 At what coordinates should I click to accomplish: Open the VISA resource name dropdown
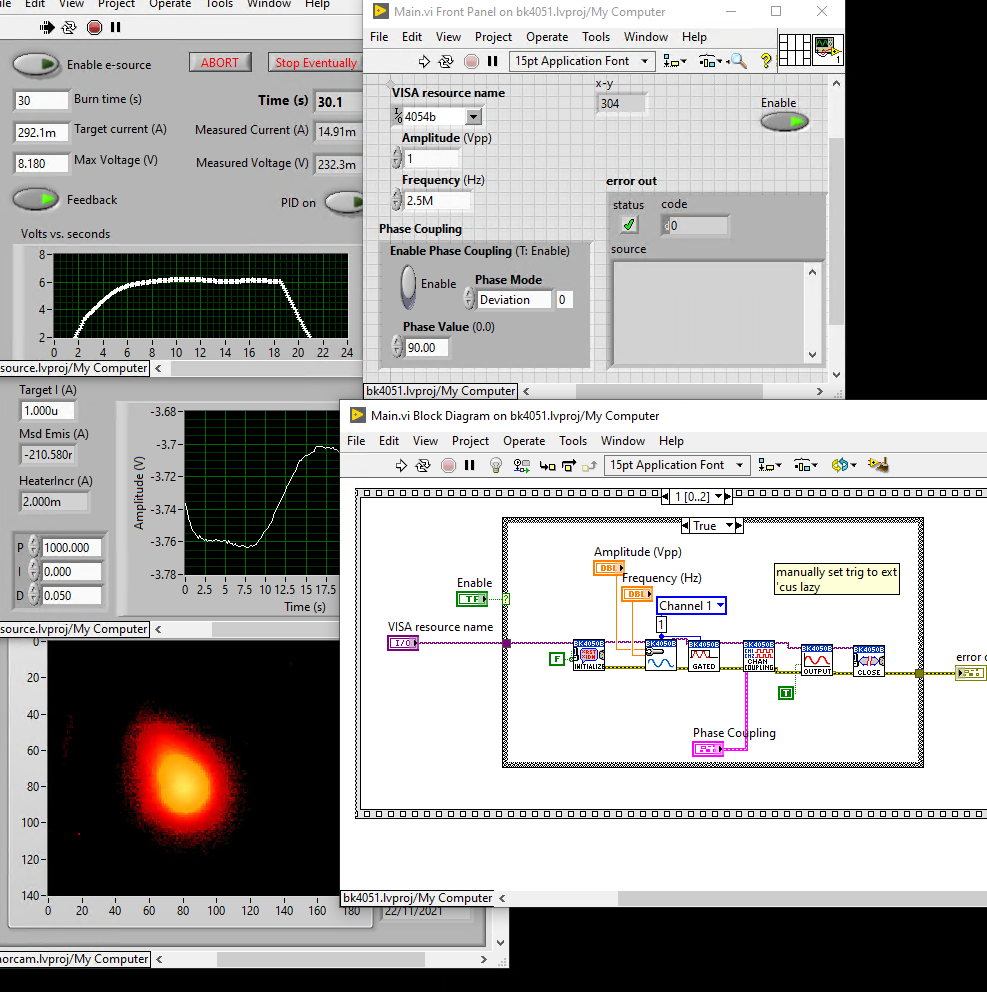[x=473, y=117]
